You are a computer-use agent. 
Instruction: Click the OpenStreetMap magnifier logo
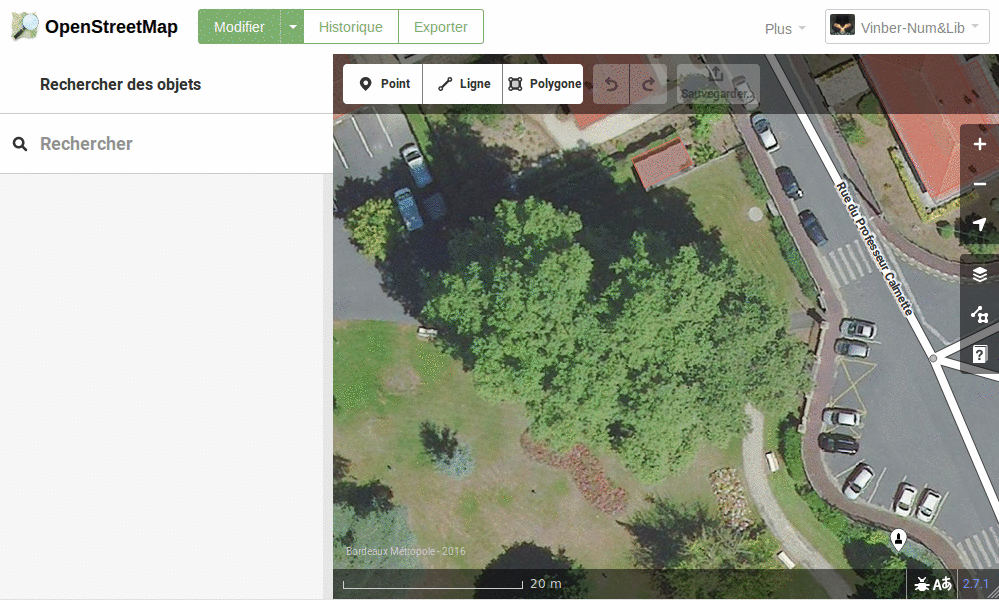pyautogui.click(x=25, y=27)
